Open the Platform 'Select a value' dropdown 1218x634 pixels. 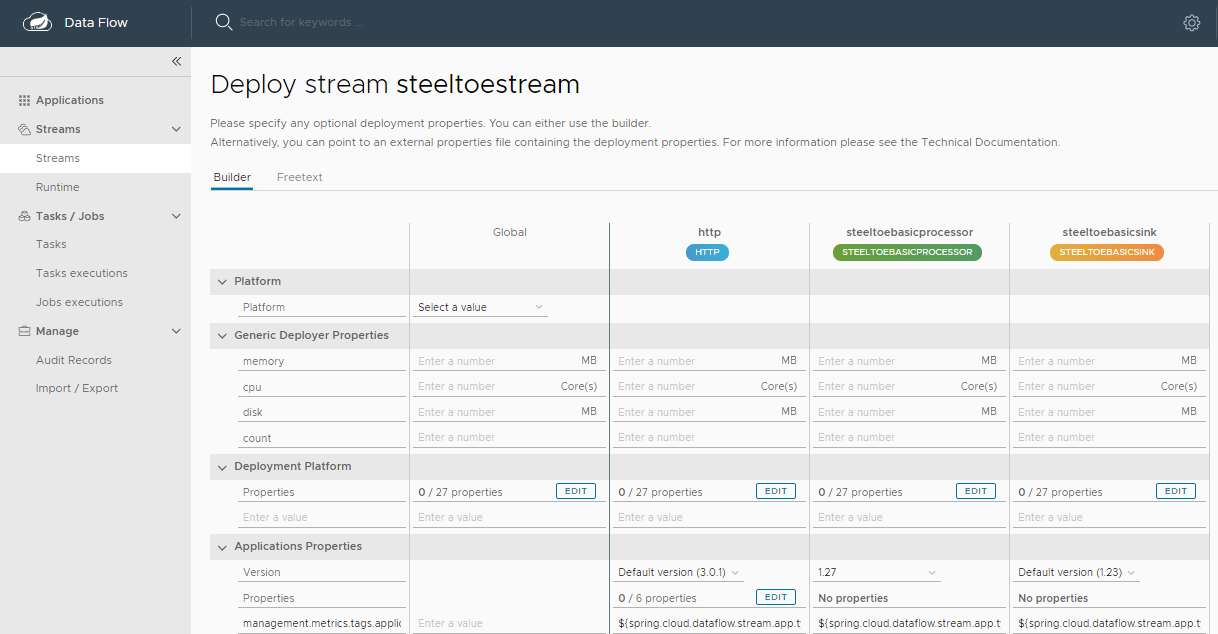pyautogui.click(x=481, y=307)
